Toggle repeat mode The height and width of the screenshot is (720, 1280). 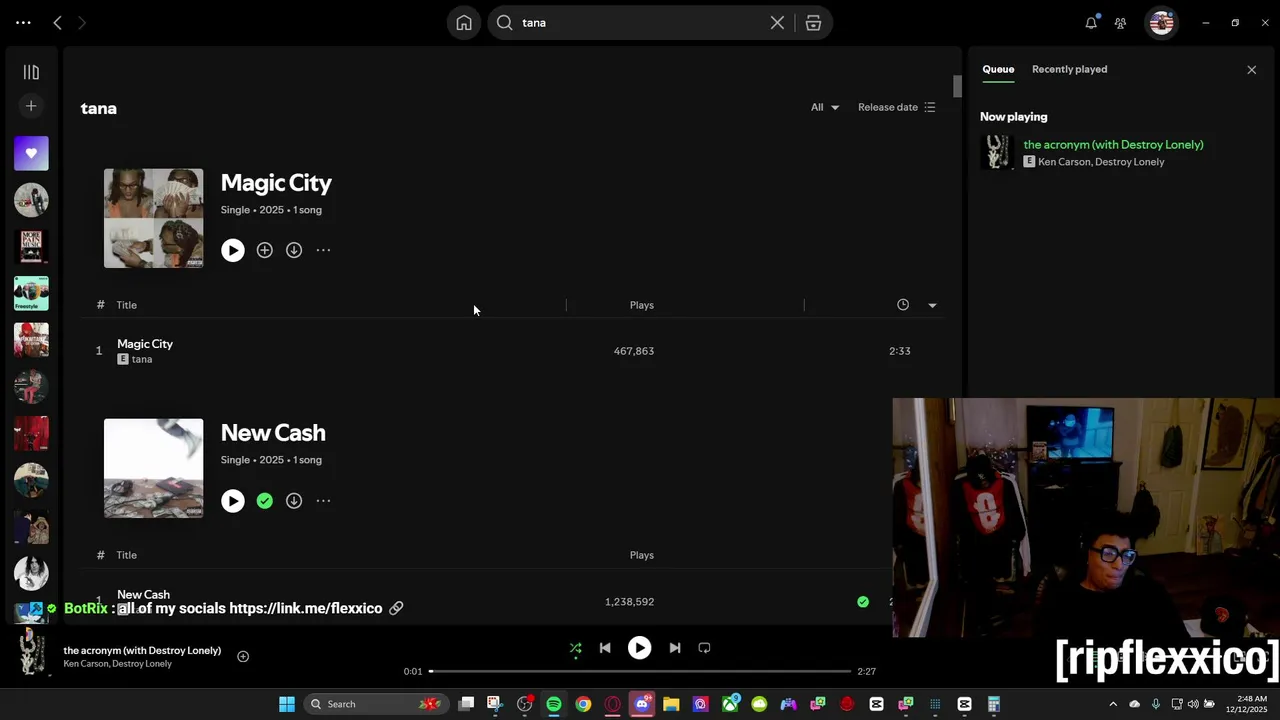[x=704, y=648]
